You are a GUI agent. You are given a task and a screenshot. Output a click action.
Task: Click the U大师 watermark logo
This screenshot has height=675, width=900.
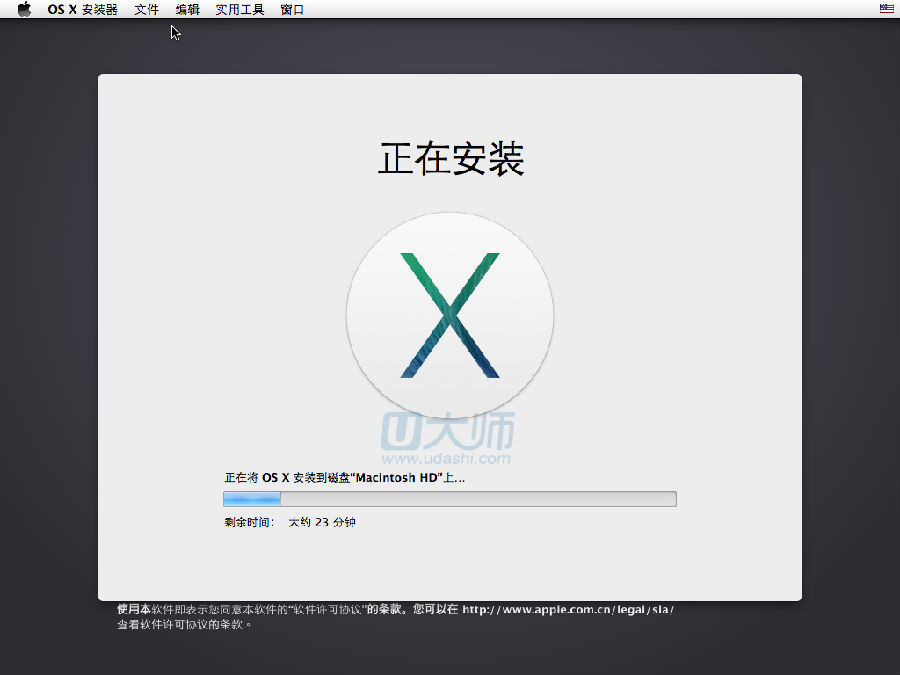pyautogui.click(x=448, y=431)
